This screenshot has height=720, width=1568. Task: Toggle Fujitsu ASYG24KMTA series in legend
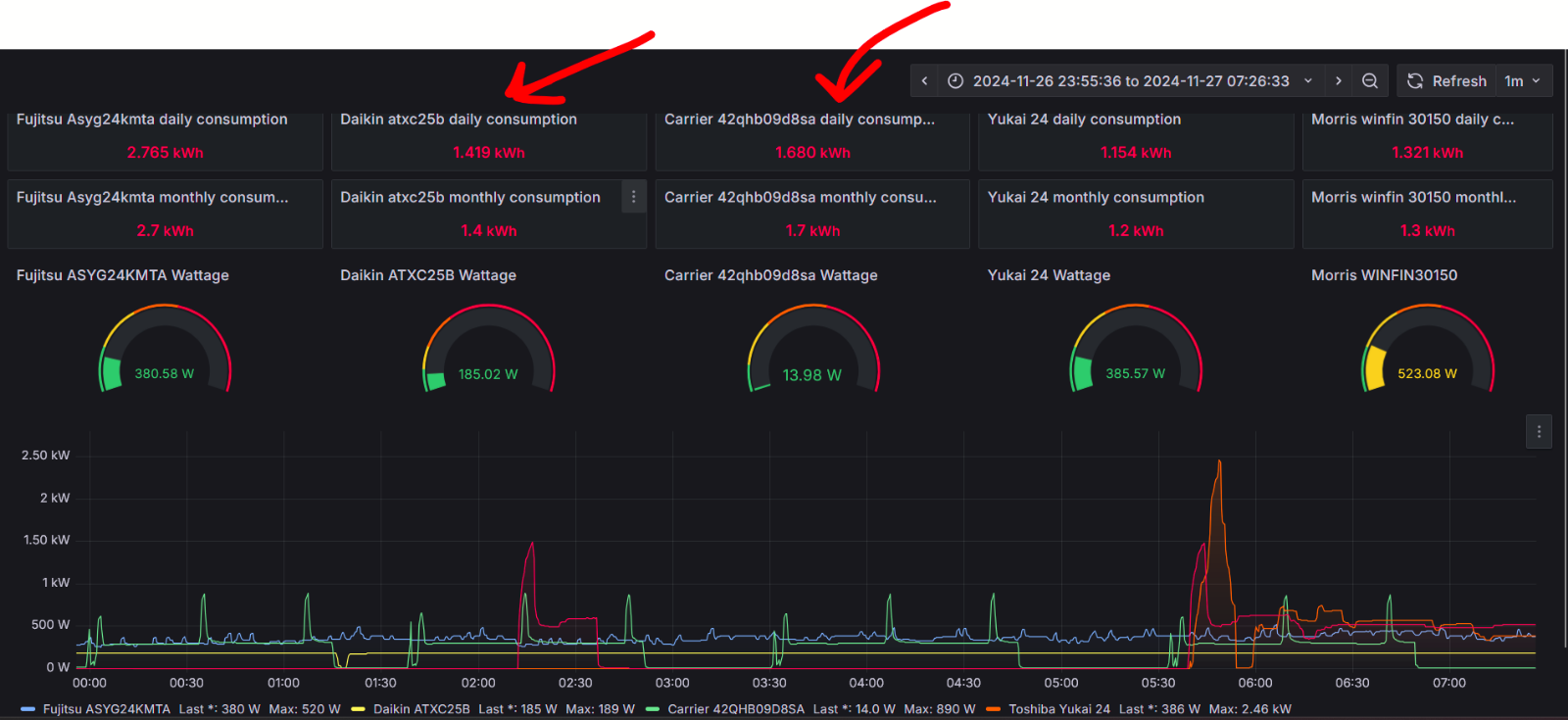106,709
